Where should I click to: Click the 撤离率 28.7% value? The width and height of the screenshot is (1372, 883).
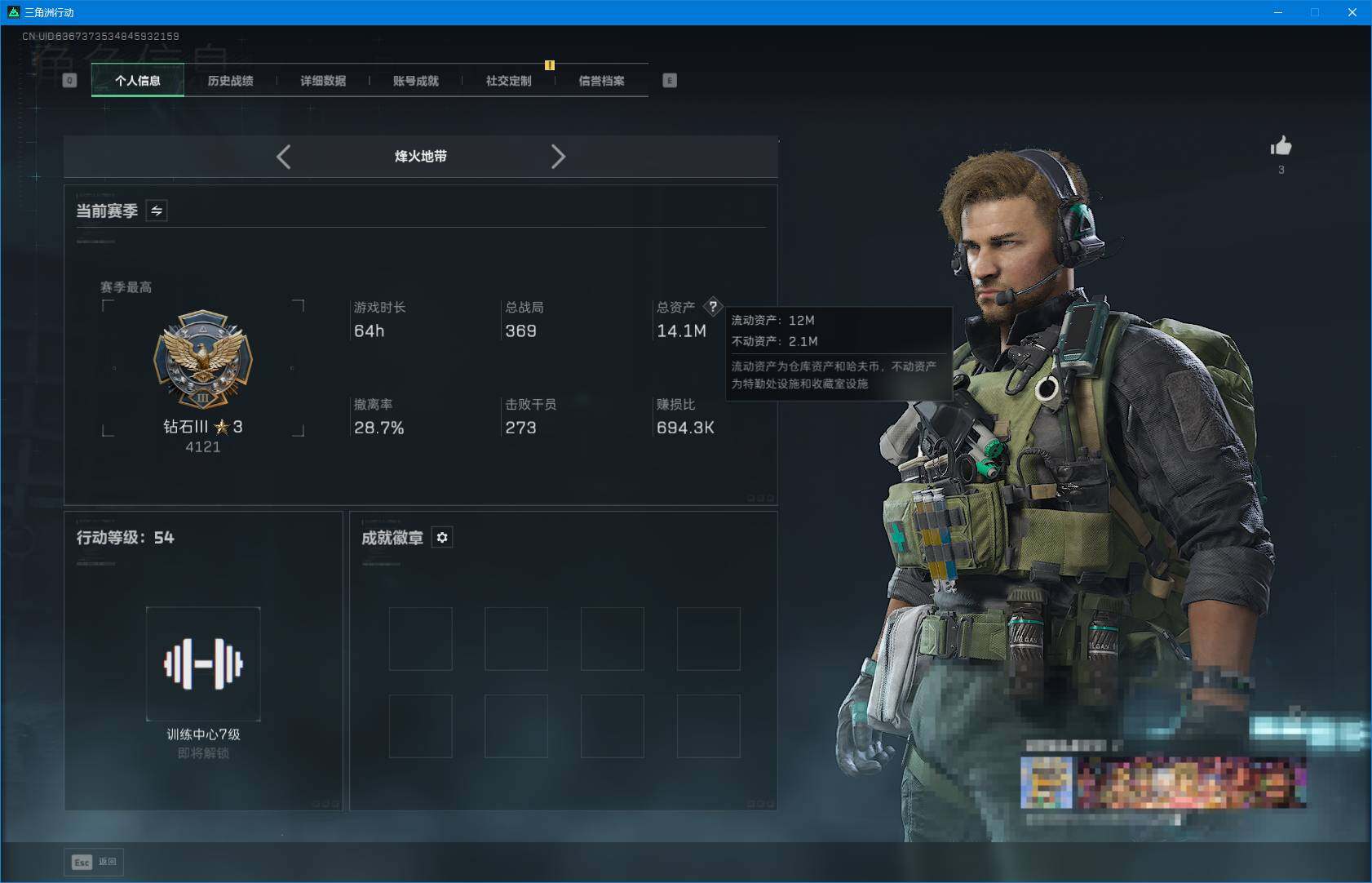[x=379, y=428]
